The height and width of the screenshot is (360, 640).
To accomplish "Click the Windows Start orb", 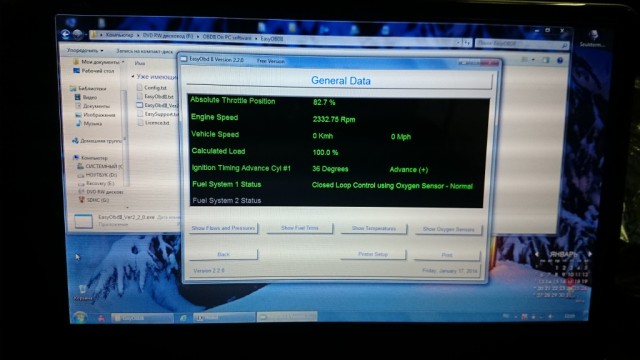I will [79, 317].
